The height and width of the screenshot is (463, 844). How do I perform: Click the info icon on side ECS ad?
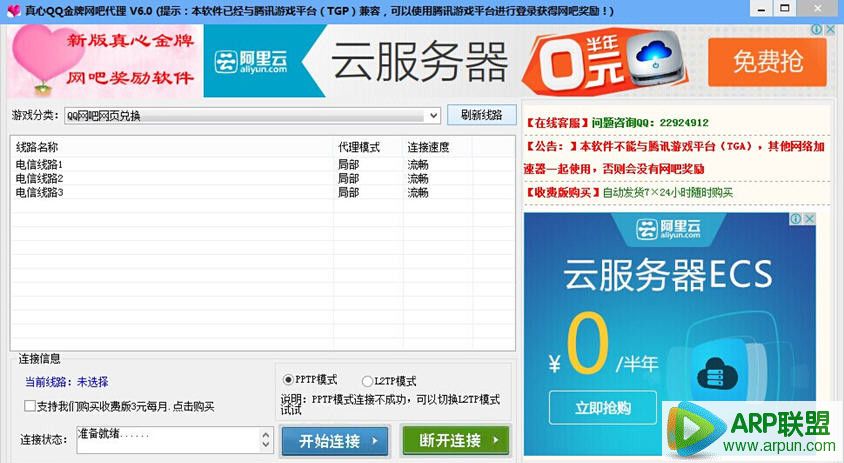coord(796,219)
